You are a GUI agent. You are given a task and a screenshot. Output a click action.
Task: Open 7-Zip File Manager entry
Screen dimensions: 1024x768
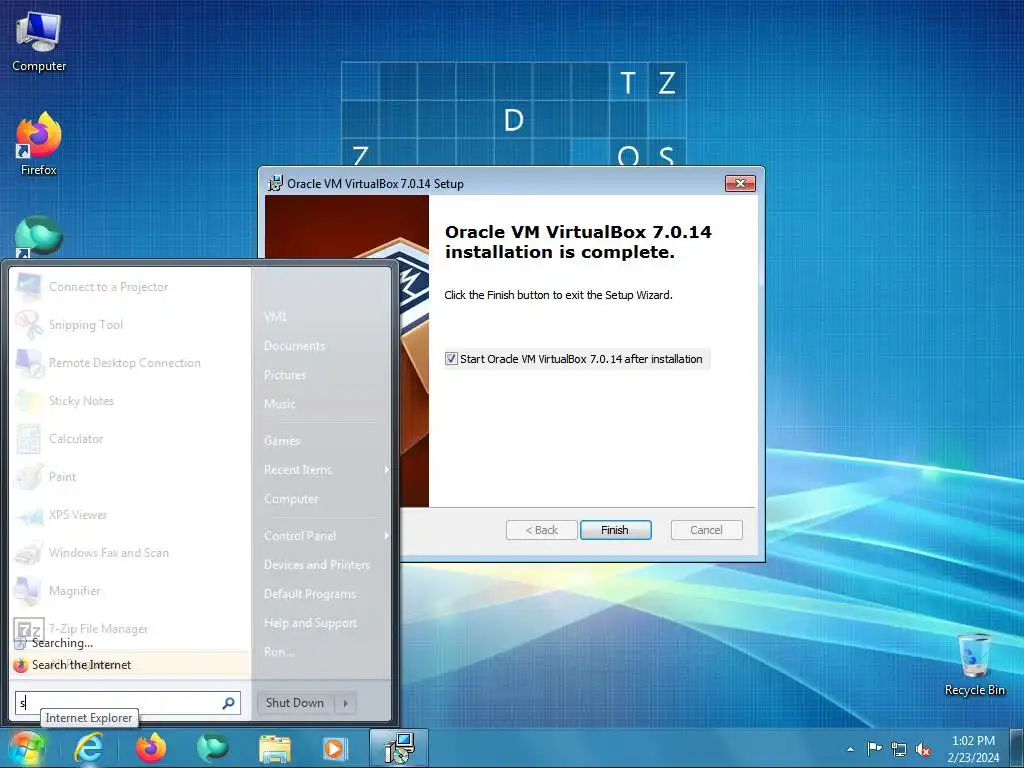click(x=131, y=628)
